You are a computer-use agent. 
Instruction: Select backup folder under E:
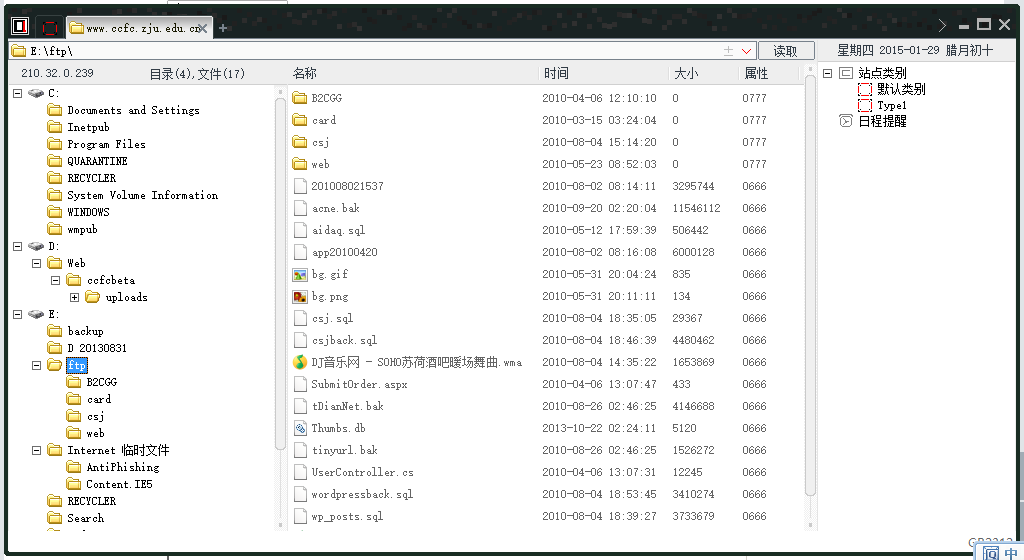(86, 331)
